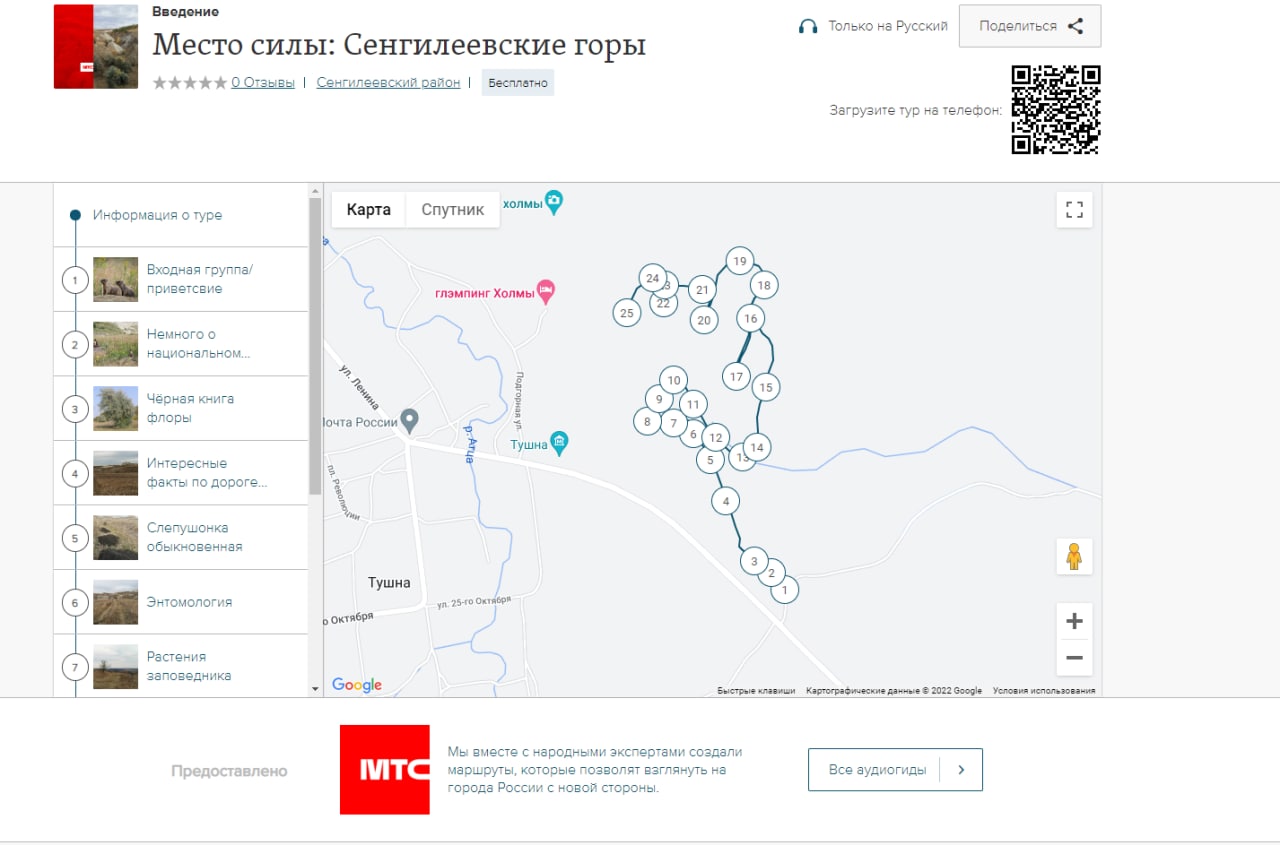Zoom out on the map

1074,658
